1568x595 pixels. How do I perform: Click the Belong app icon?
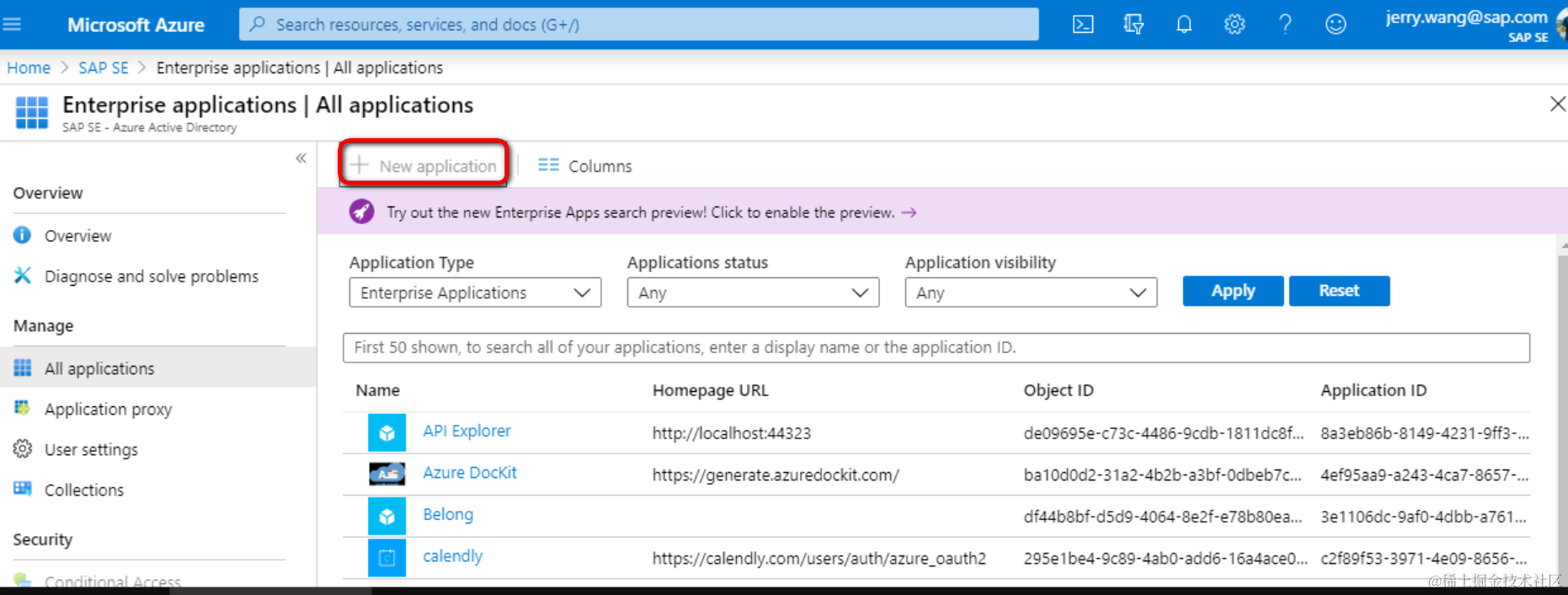[387, 516]
